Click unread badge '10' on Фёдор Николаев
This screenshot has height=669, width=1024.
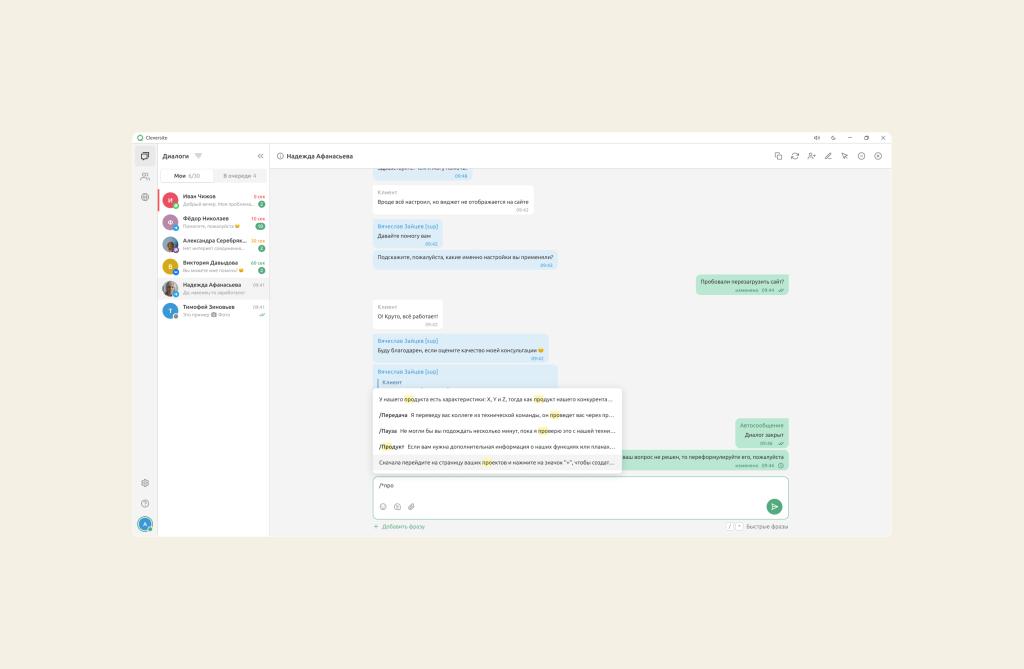[x=260, y=227]
